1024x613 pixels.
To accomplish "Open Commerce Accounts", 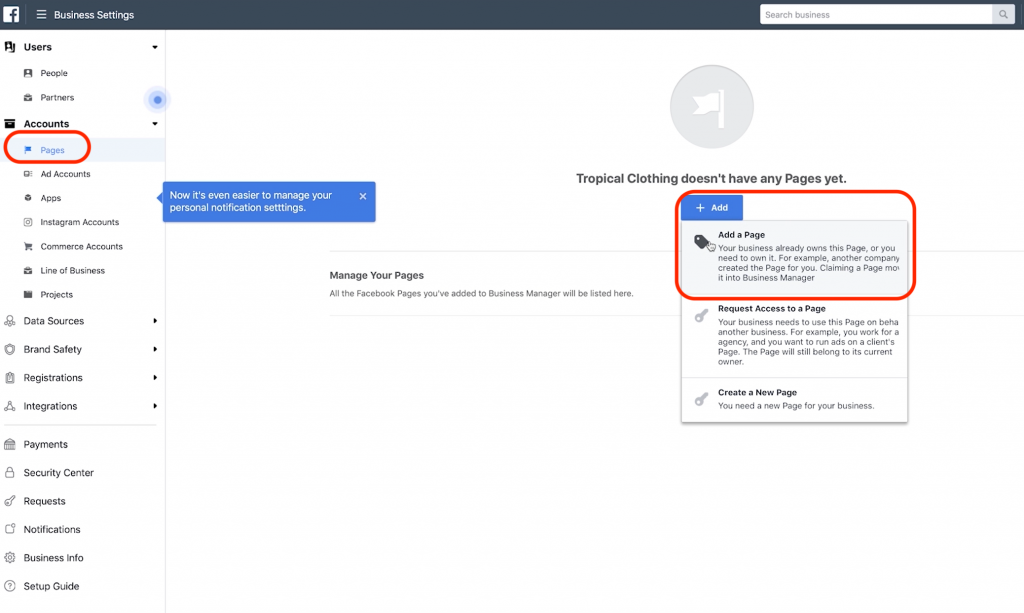I will tap(82, 246).
